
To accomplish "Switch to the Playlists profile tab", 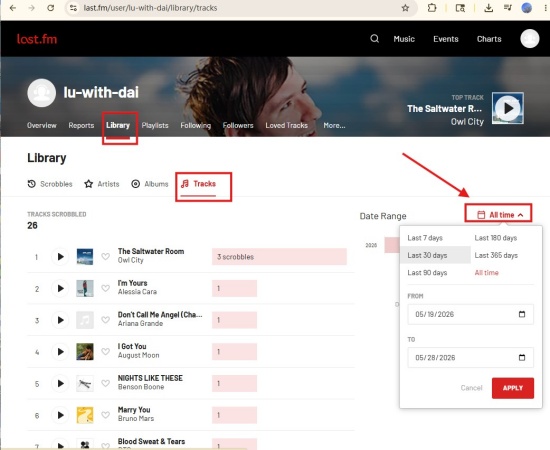I will click(x=155, y=125).
